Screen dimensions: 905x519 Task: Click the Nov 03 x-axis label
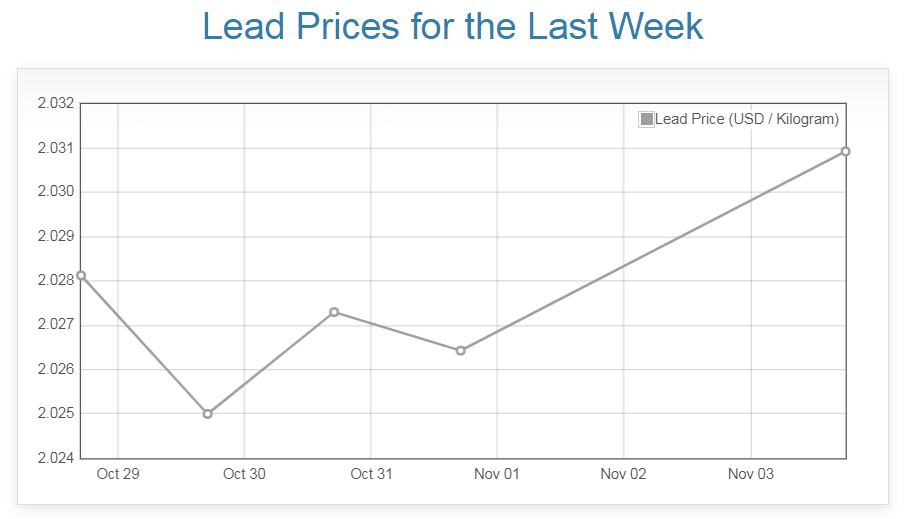tap(750, 474)
